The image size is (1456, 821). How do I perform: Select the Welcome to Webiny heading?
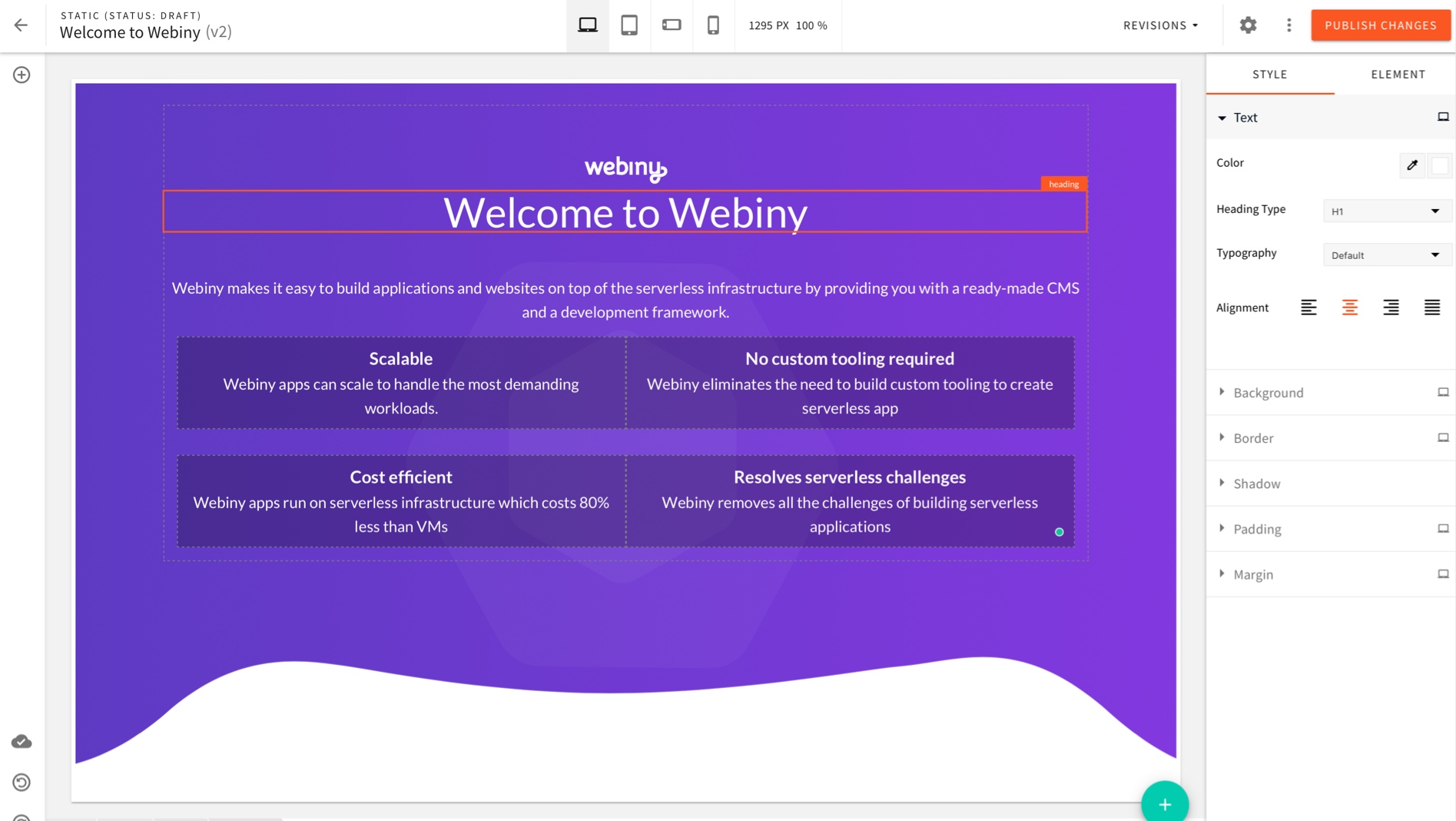coord(625,214)
